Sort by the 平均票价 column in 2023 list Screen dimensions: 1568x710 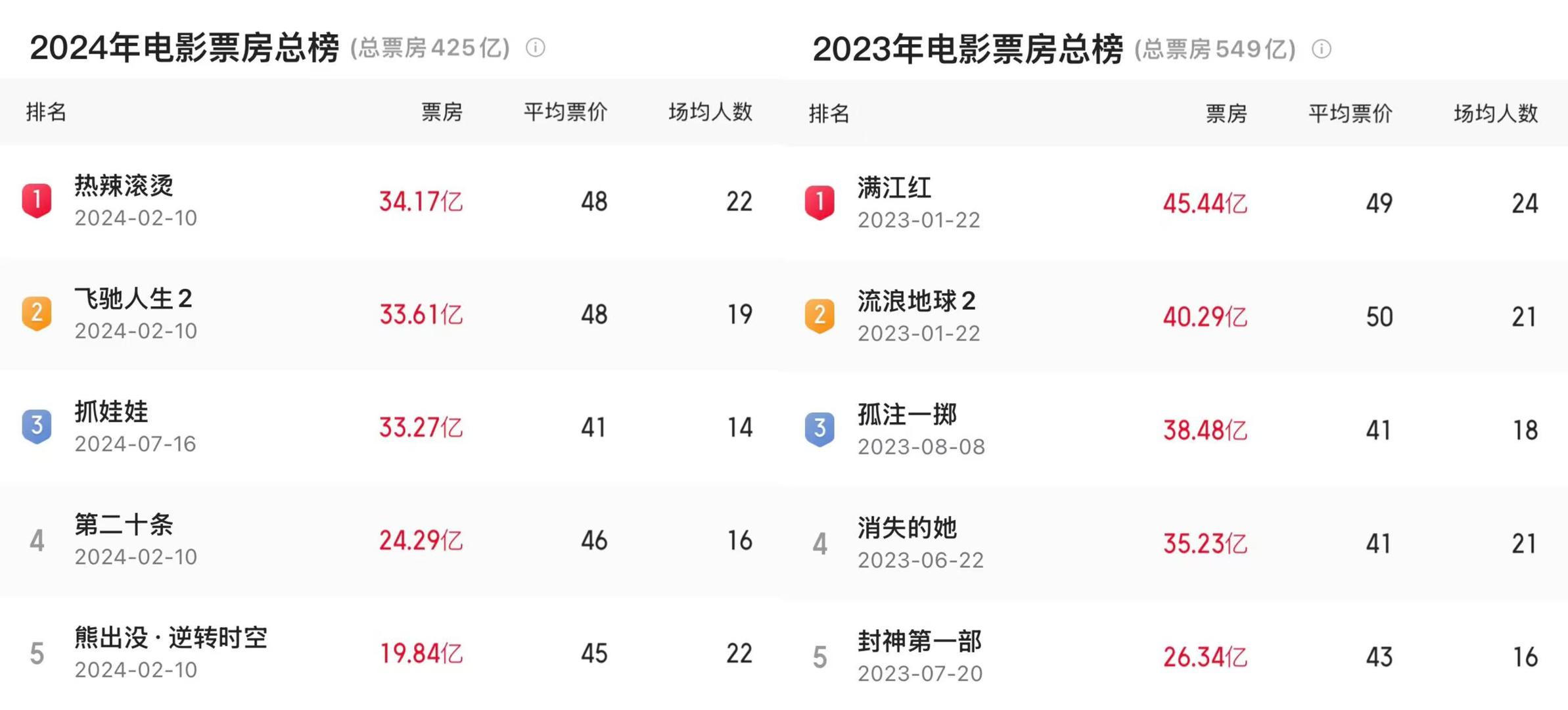(1350, 113)
